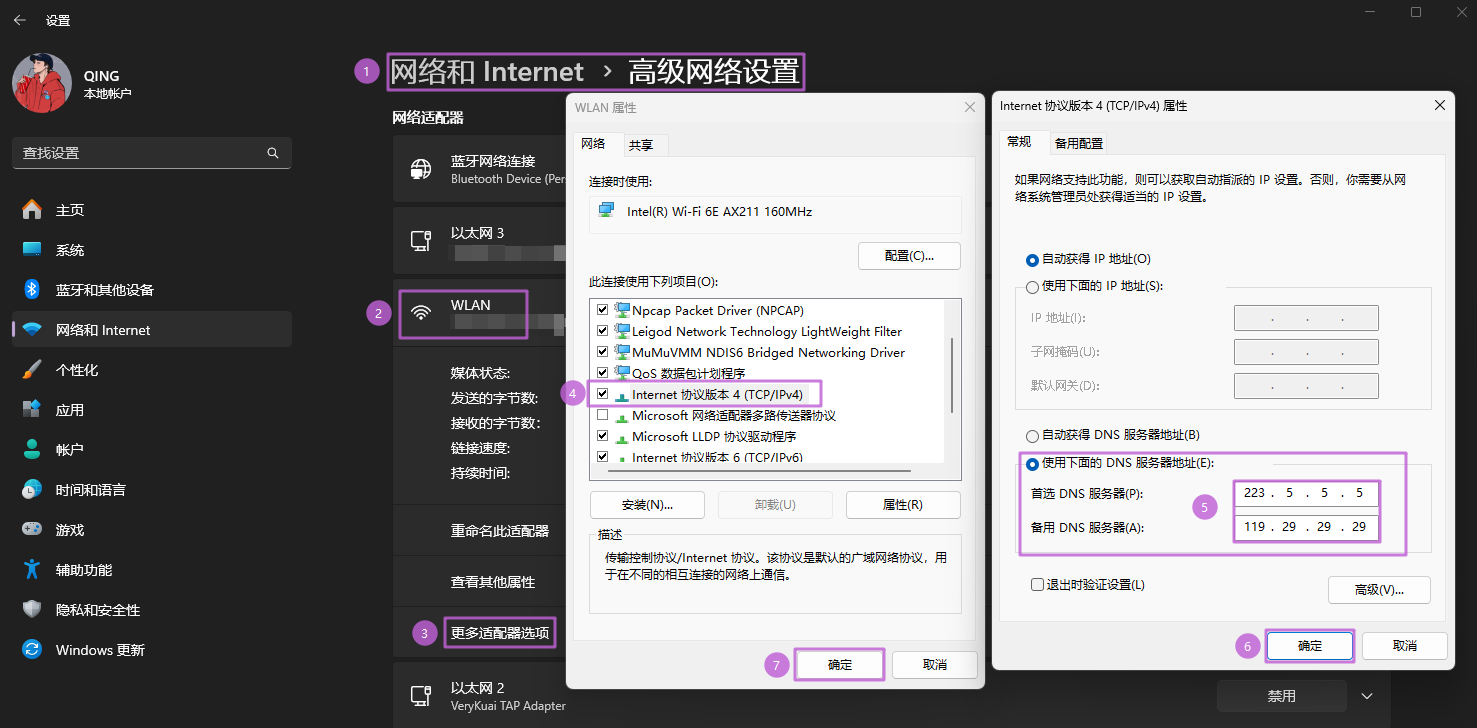Click the Advanced button in IPv4 properties
Image resolution: width=1477 pixels, height=728 pixels.
point(1378,590)
